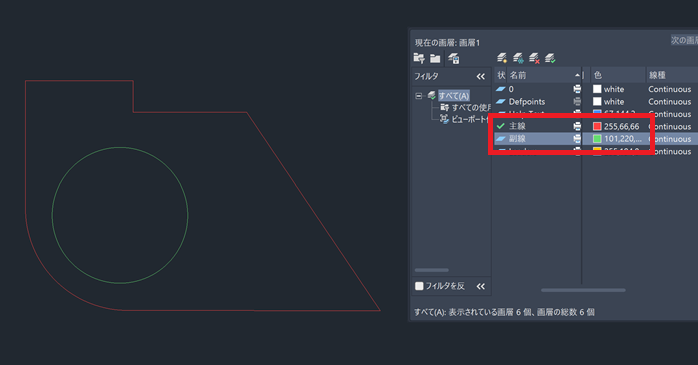Click the layer list horizontal scrollbar
Screen dimensions: 698x365
pos(583,290)
